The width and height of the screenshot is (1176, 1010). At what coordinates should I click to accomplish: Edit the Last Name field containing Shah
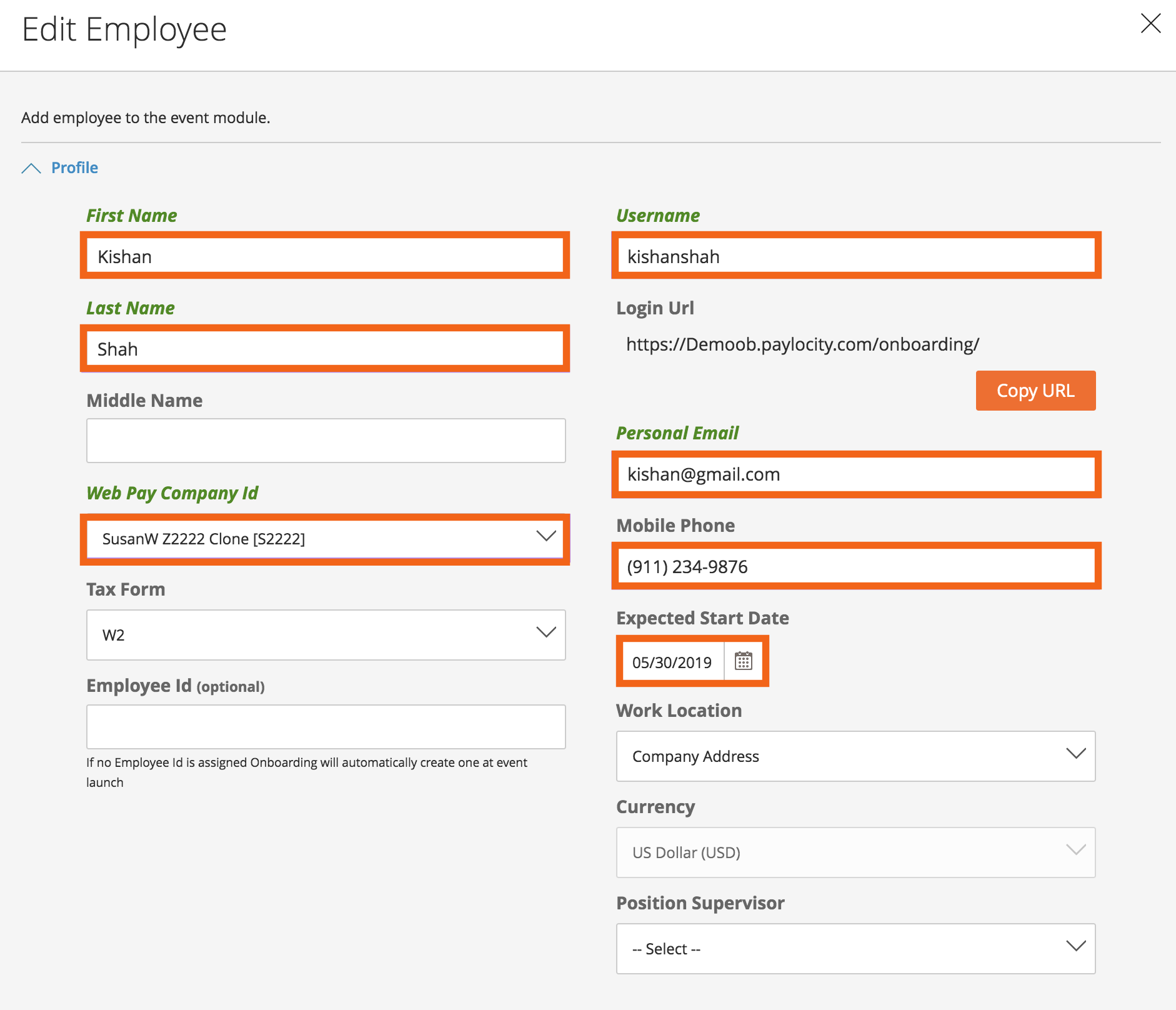tap(324, 349)
